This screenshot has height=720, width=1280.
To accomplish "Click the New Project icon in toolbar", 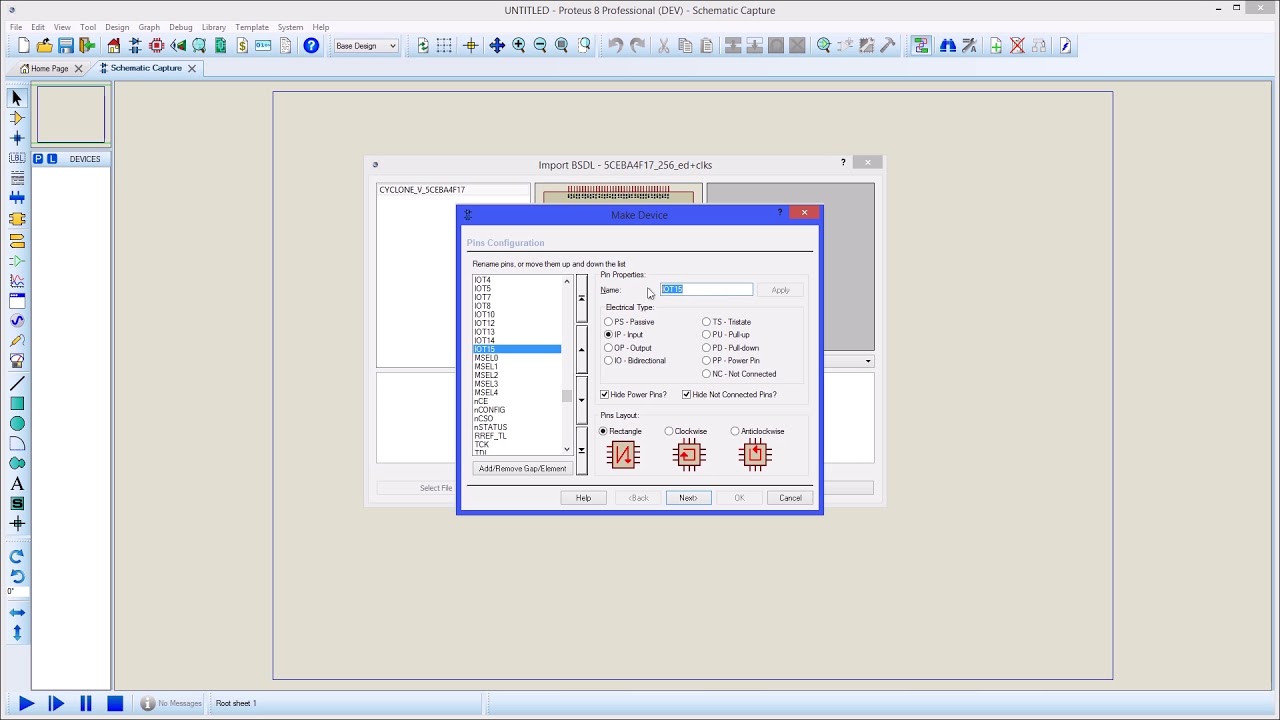I will tap(24, 46).
